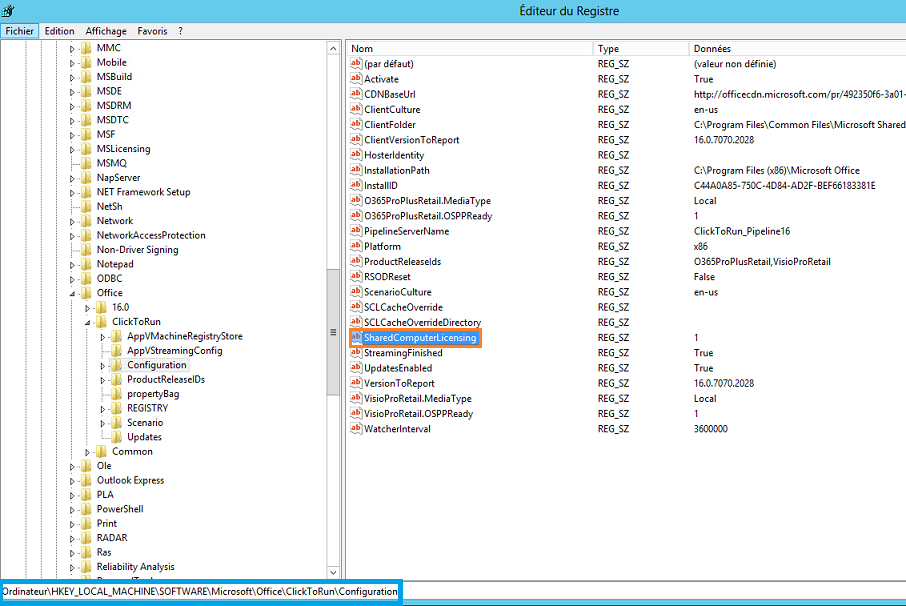Click the UpdatesEnabled value icon
The image size is (906, 606).
point(356,368)
